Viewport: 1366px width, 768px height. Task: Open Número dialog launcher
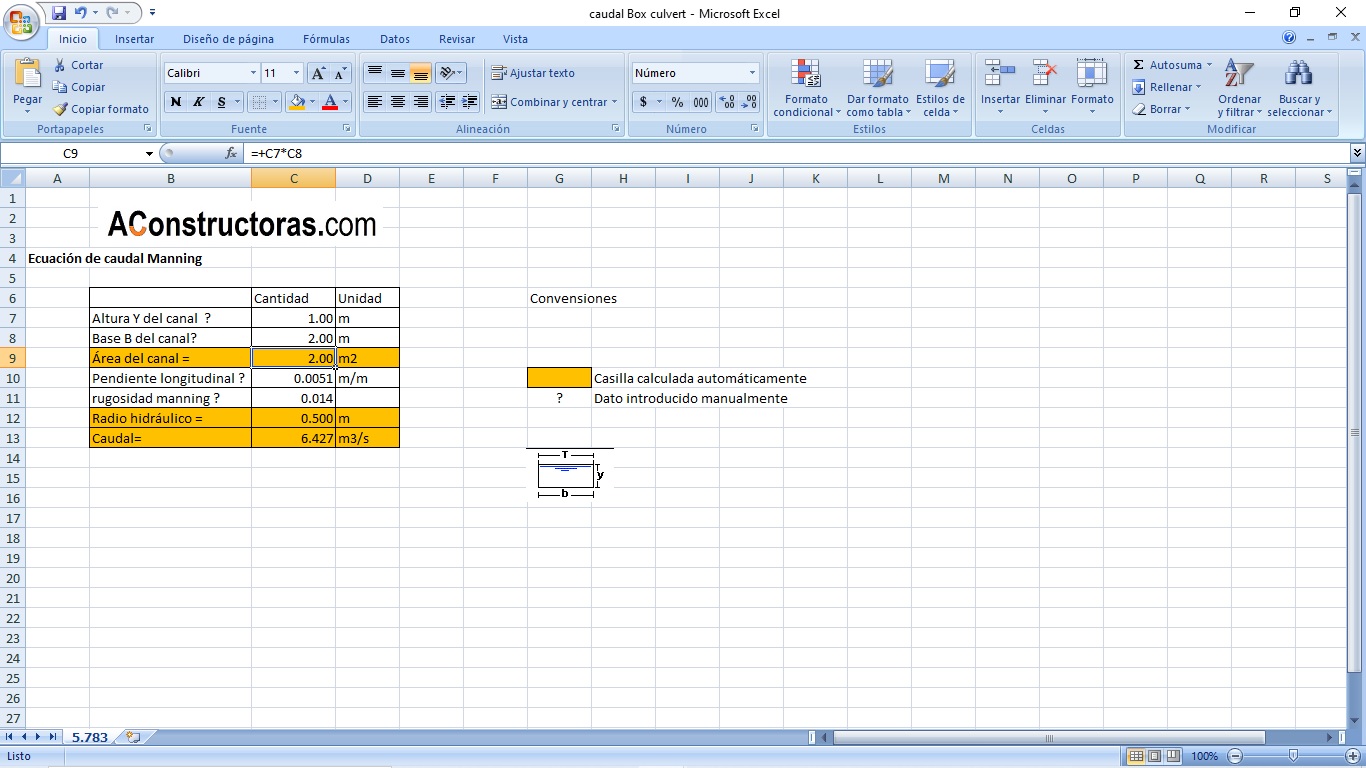click(754, 129)
